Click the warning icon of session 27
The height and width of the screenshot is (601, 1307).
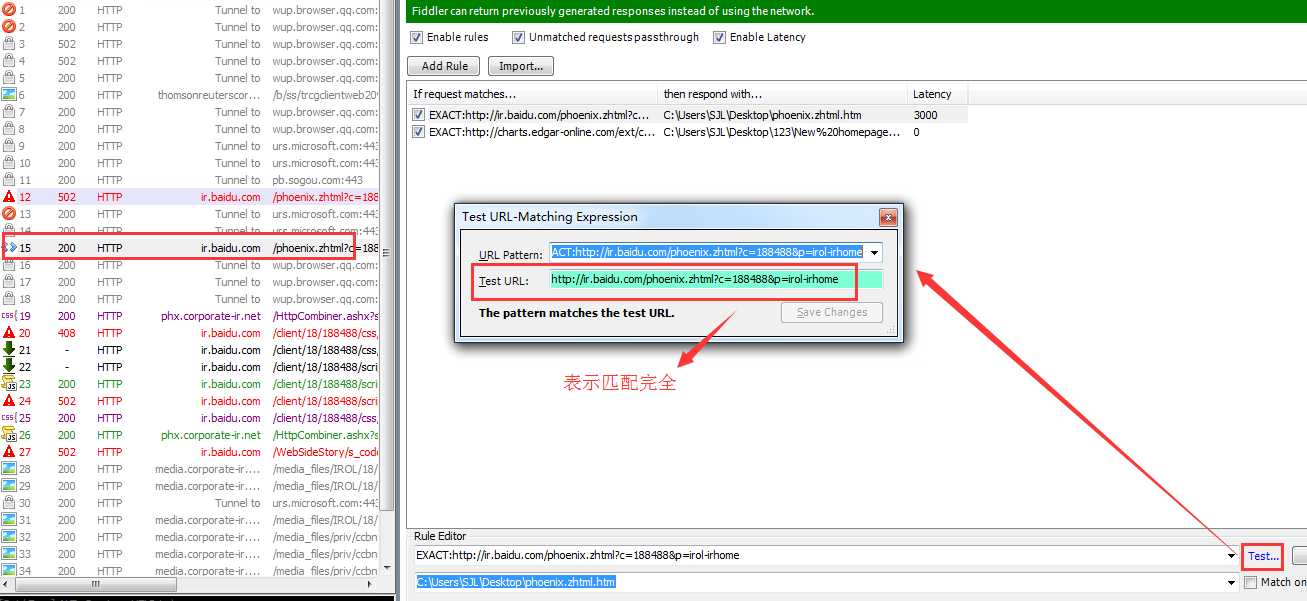[9, 452]
